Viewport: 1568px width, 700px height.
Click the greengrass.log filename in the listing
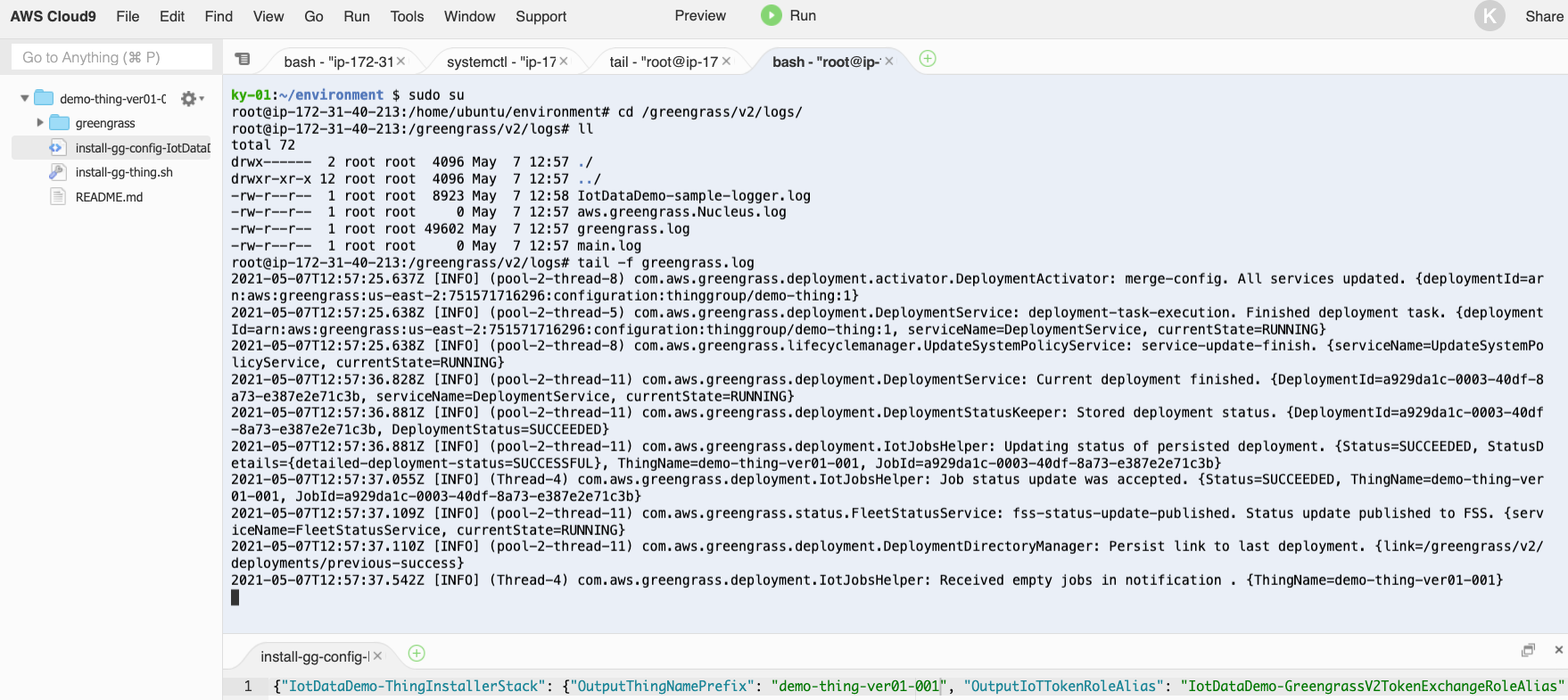633,228
